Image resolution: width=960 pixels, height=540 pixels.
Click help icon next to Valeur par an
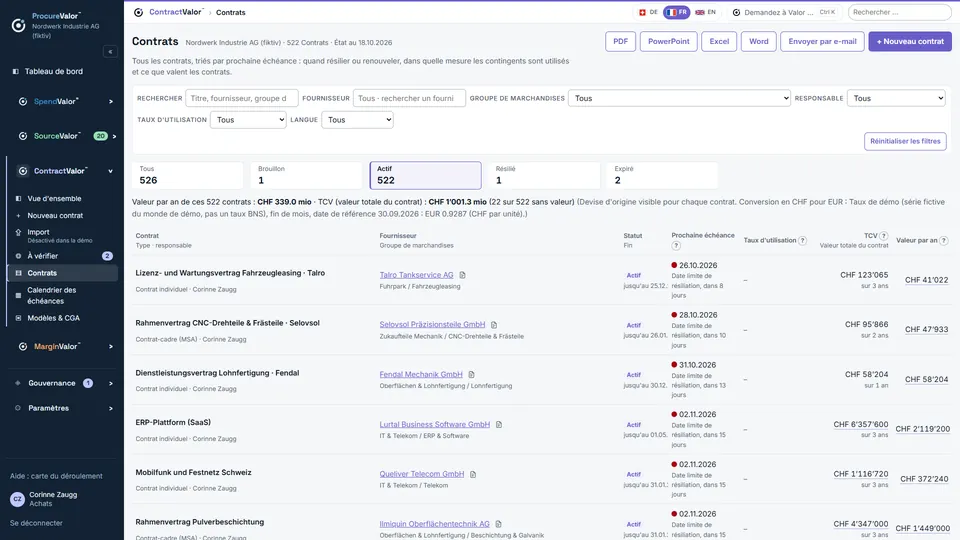[943, 241]
